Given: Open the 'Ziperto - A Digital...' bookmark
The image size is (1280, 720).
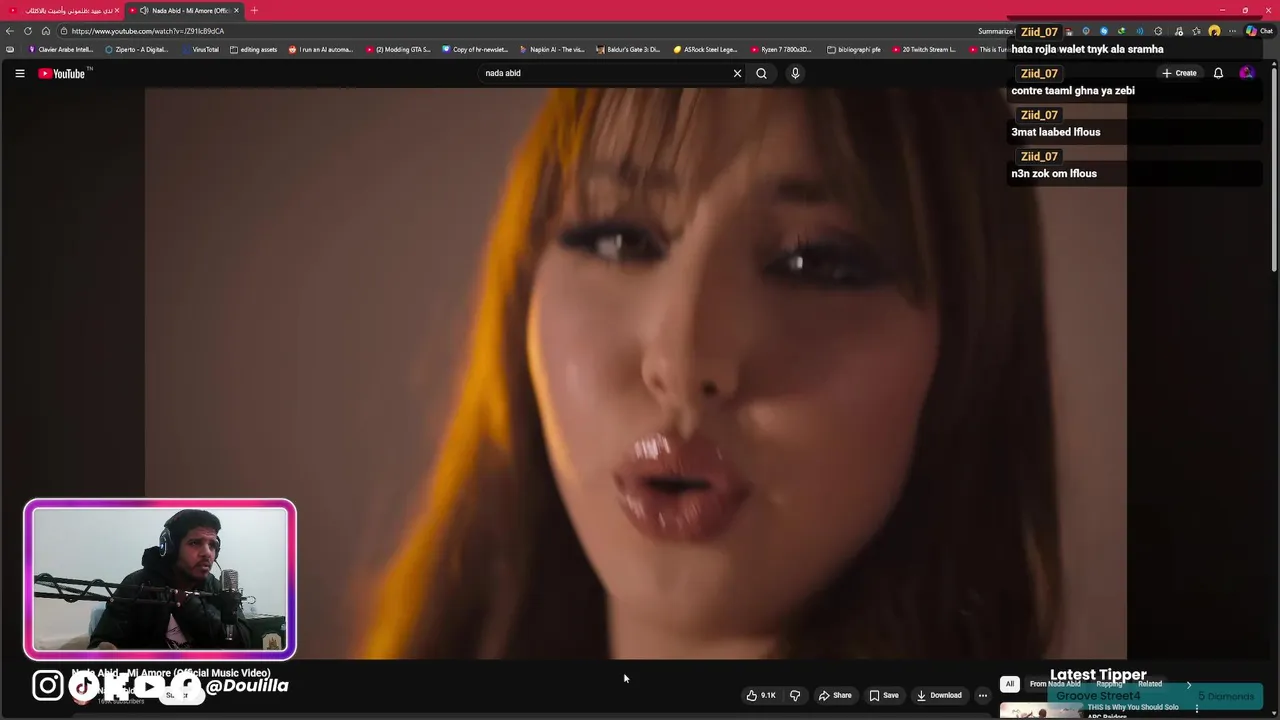Looking at the screenshot, I should click(x=137, y=49).
